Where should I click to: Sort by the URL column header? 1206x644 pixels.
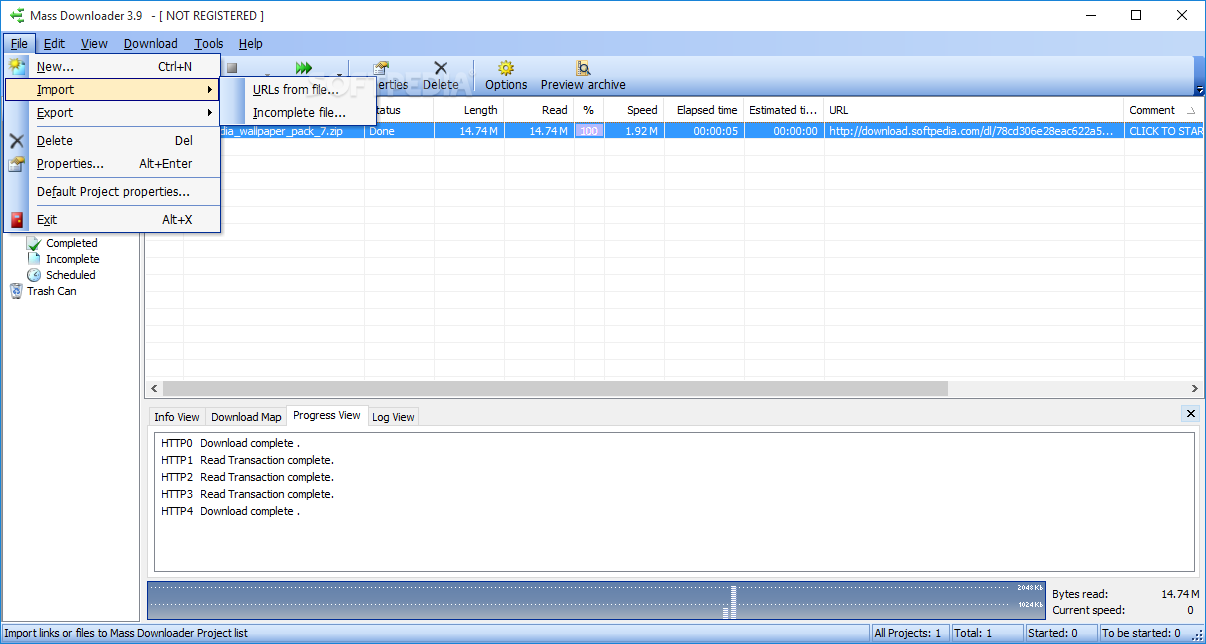(974, 110)
